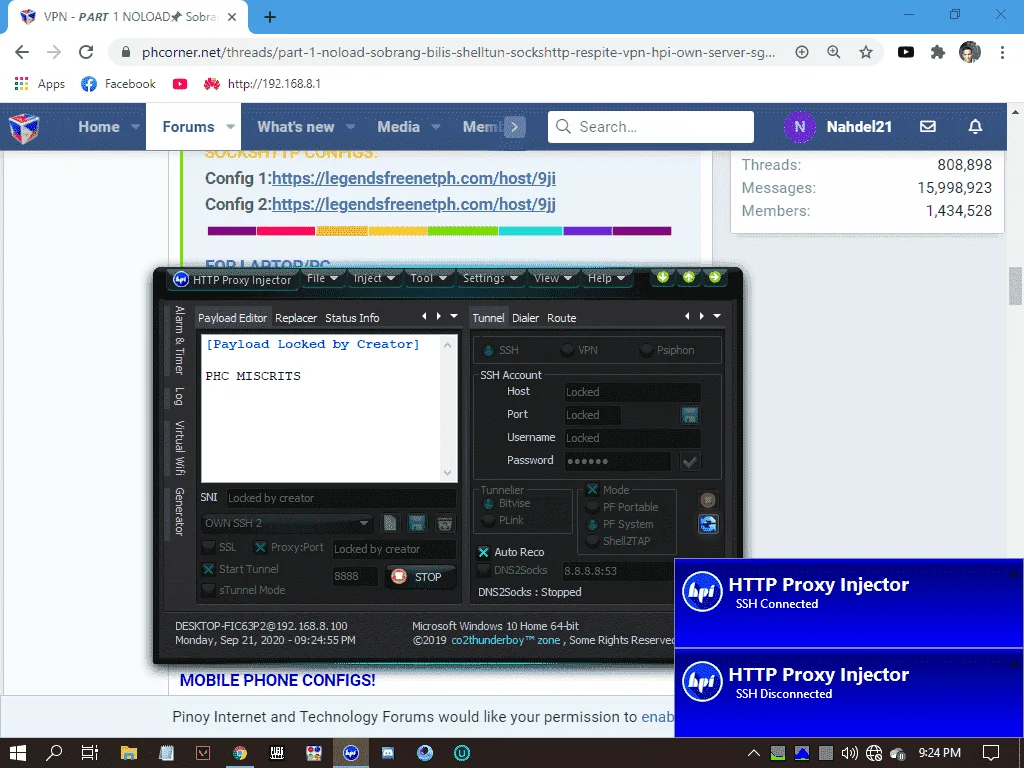Open the YouTube bookmark icon in bookmarks bar
Image resolution: width=1024 pixels, height=768 pixels.
tap(180, 84)
